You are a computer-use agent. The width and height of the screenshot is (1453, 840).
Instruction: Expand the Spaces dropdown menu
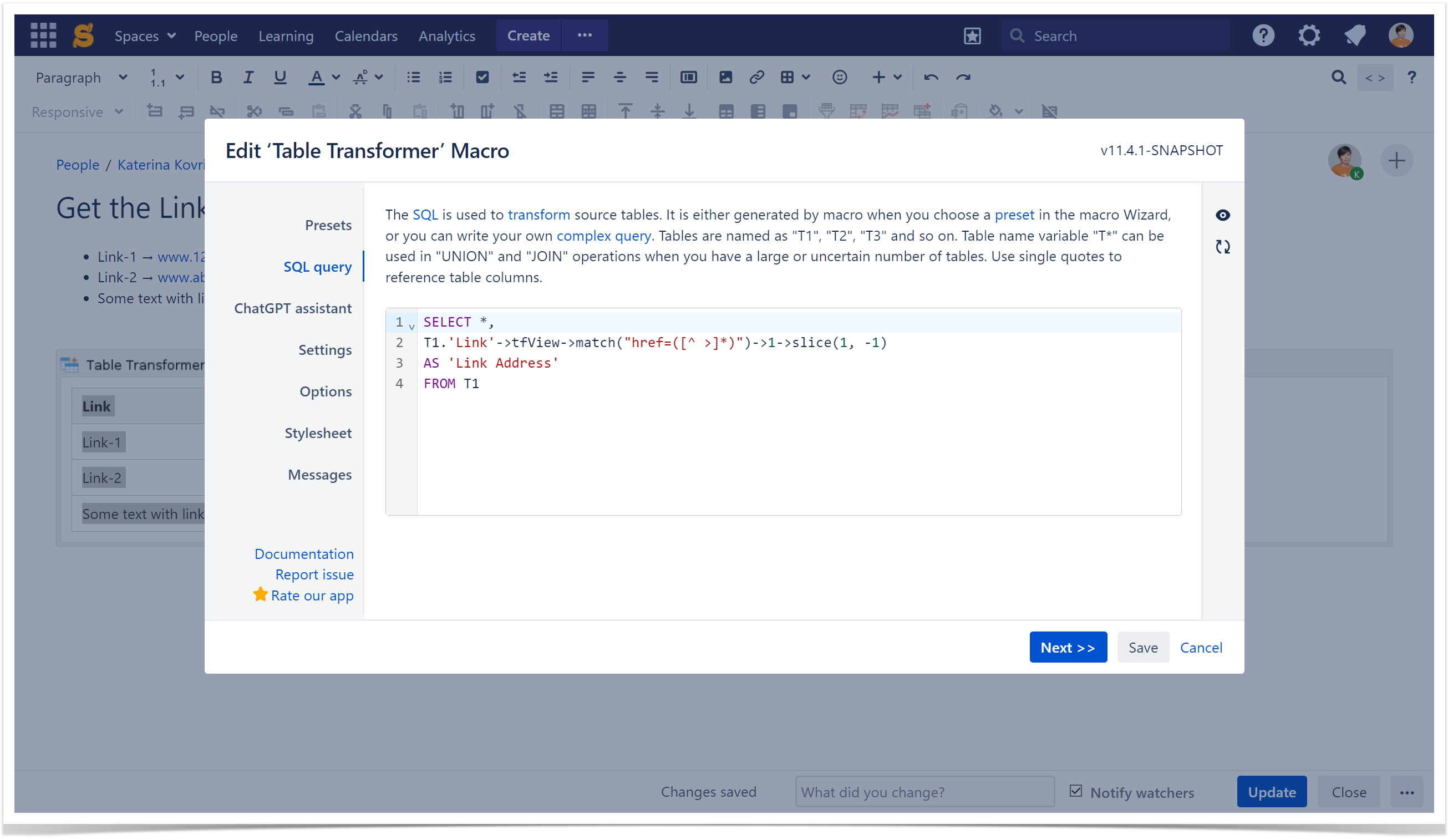click(145, 35)
